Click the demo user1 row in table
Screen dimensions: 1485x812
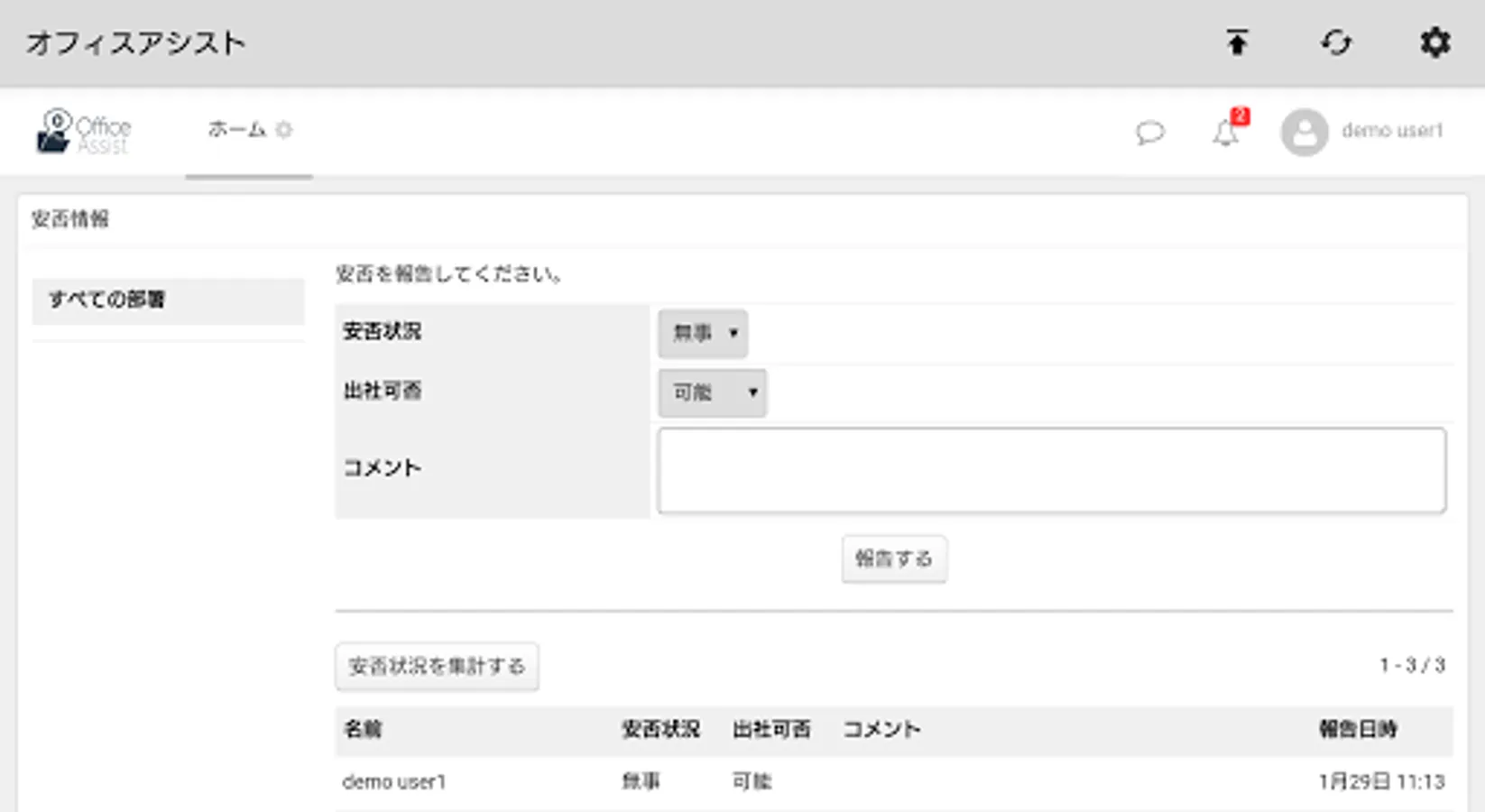pos(394,782)
